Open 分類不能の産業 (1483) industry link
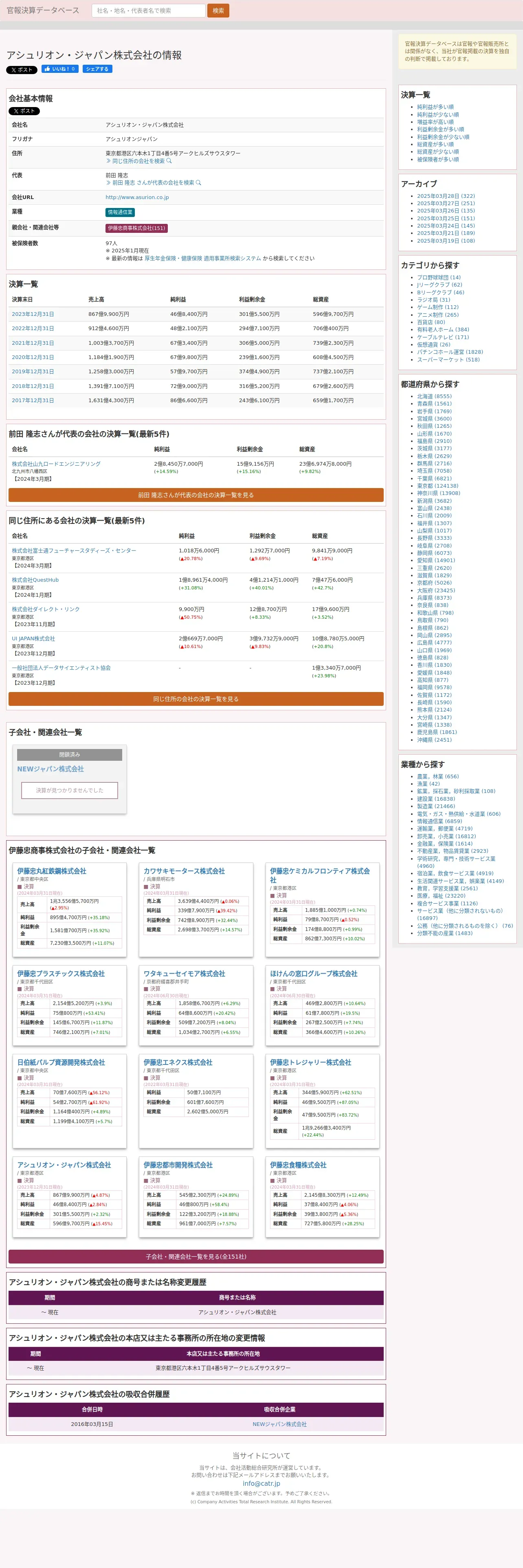 tap(444, 933)
